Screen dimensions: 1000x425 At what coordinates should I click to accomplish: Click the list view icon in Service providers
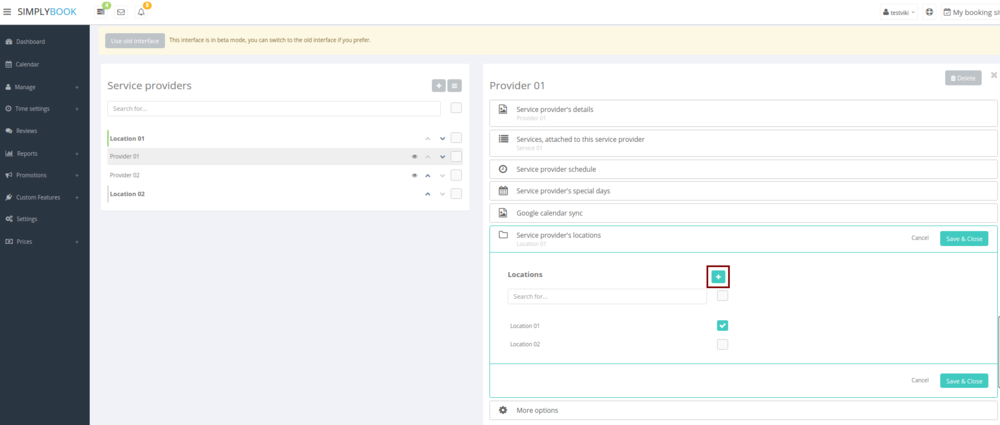tap(454, 86)
